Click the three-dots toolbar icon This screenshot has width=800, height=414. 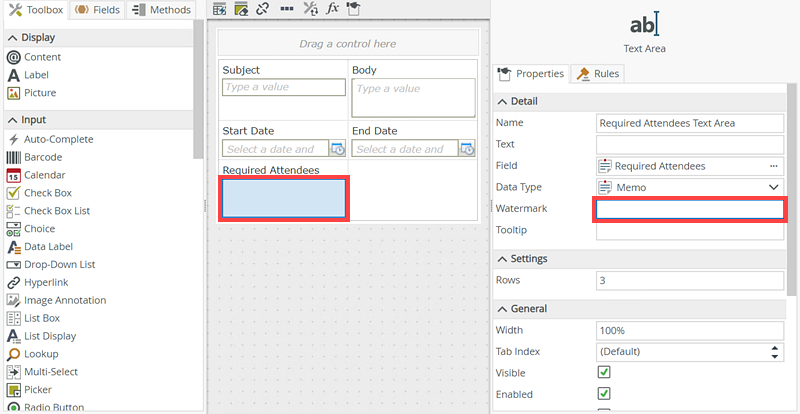coord(286,9)
